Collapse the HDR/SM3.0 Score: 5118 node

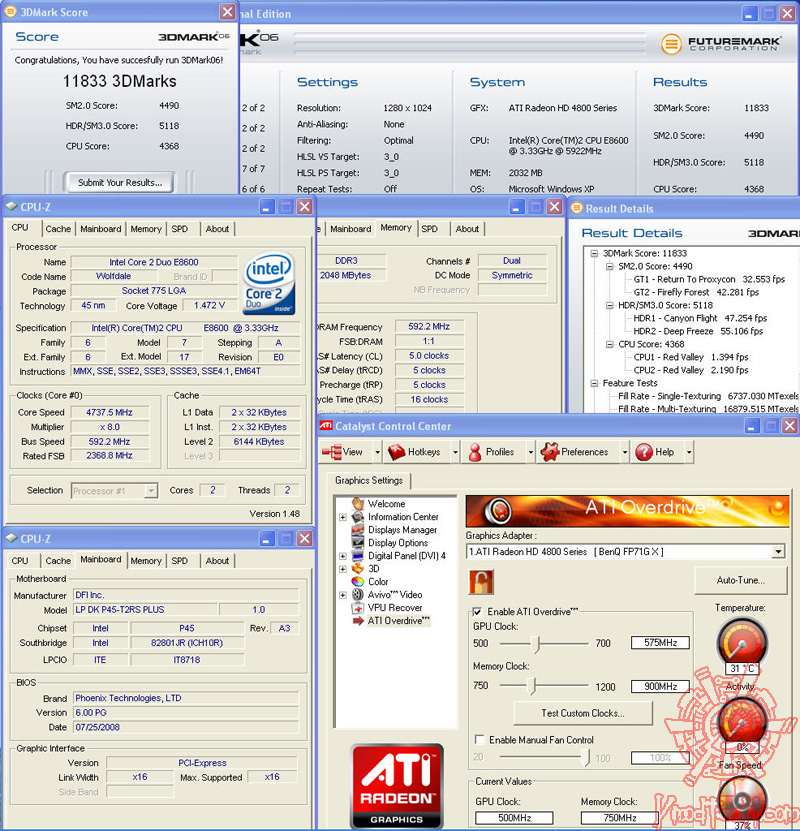[610, 305]
